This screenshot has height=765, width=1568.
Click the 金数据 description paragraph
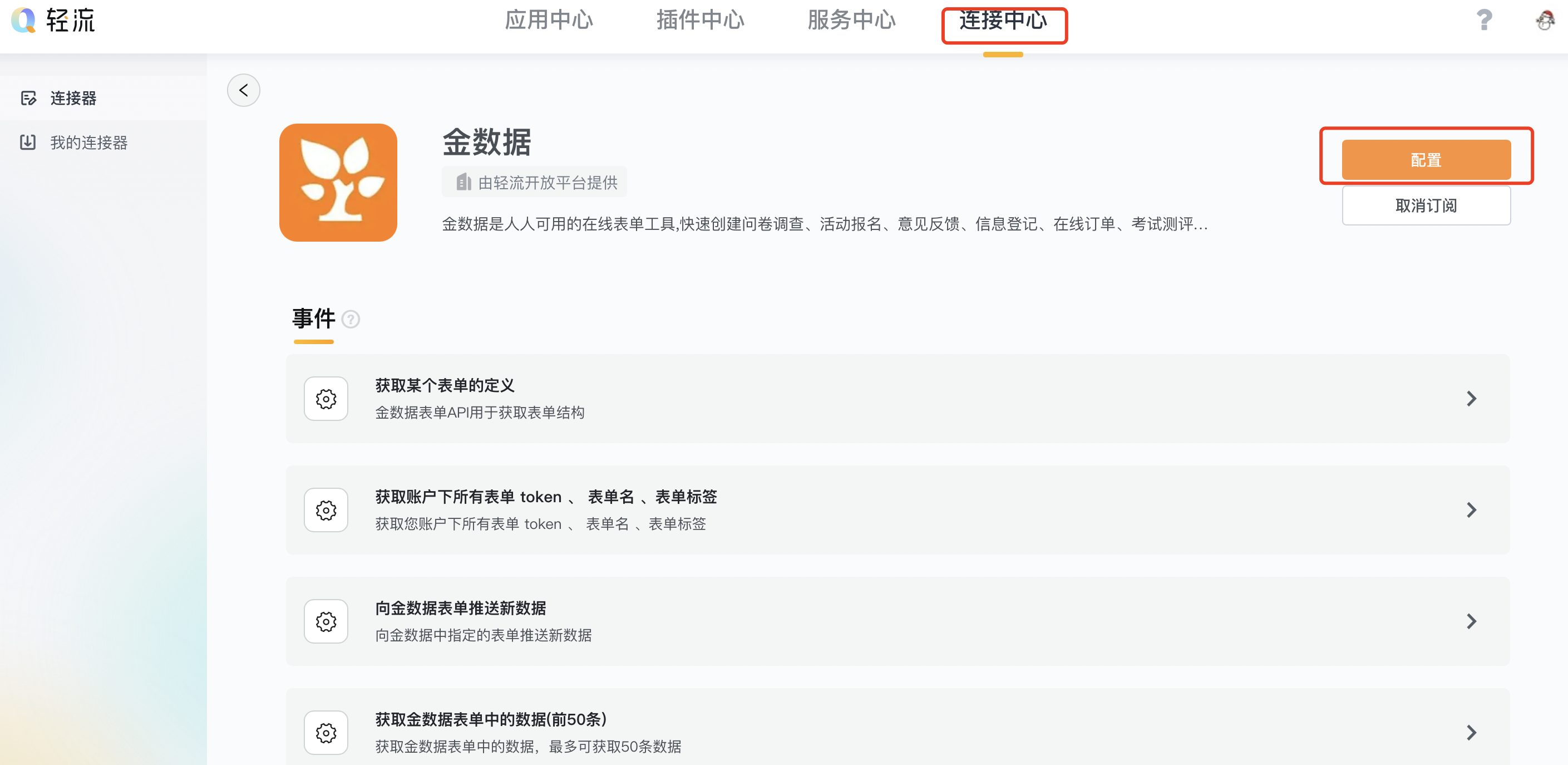pyautogui.click(x=825, y=224)
